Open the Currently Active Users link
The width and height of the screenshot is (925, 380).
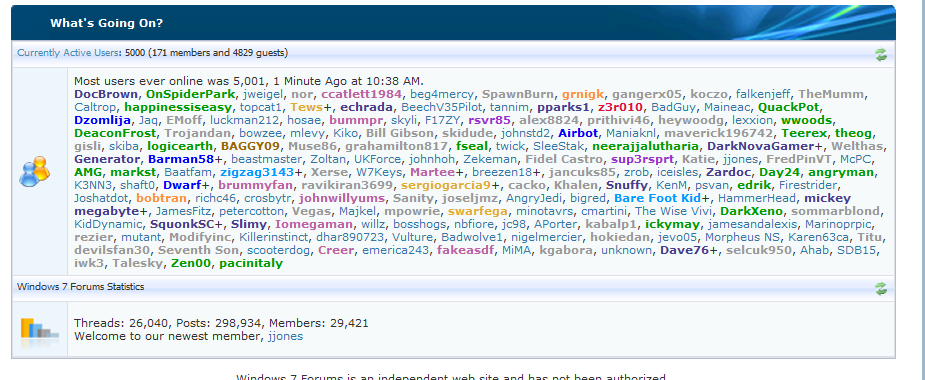[x=68, y=53]
